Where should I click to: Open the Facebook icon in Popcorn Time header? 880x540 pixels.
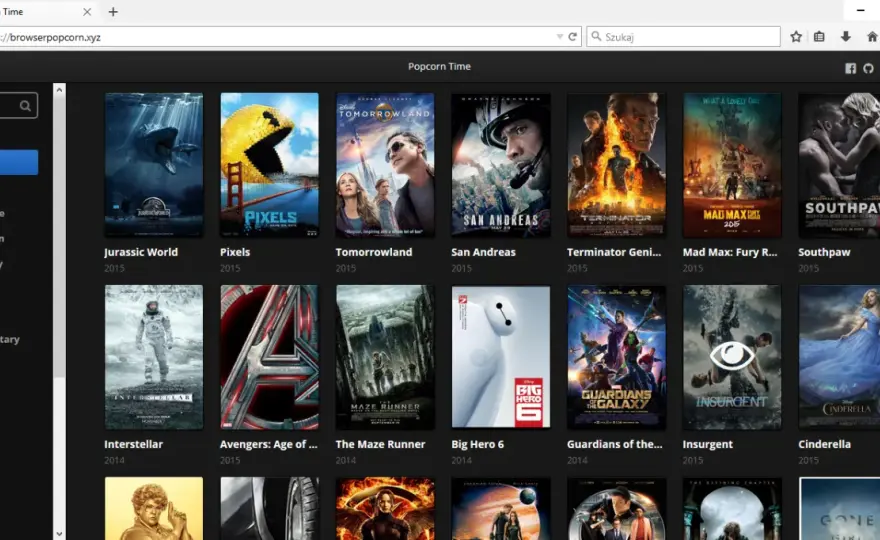850,68
